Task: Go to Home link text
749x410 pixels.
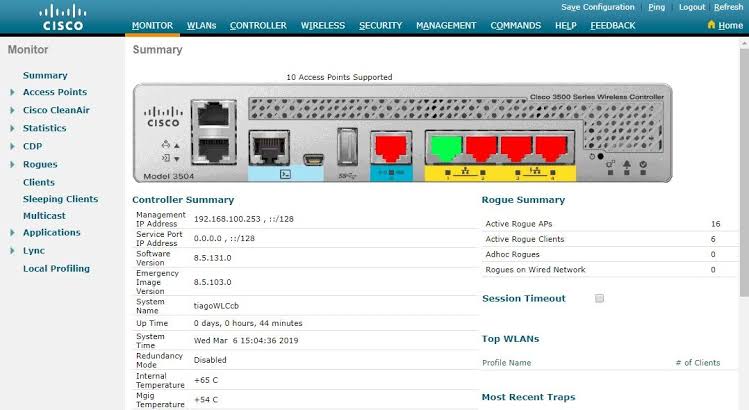Action: [731, 25]
